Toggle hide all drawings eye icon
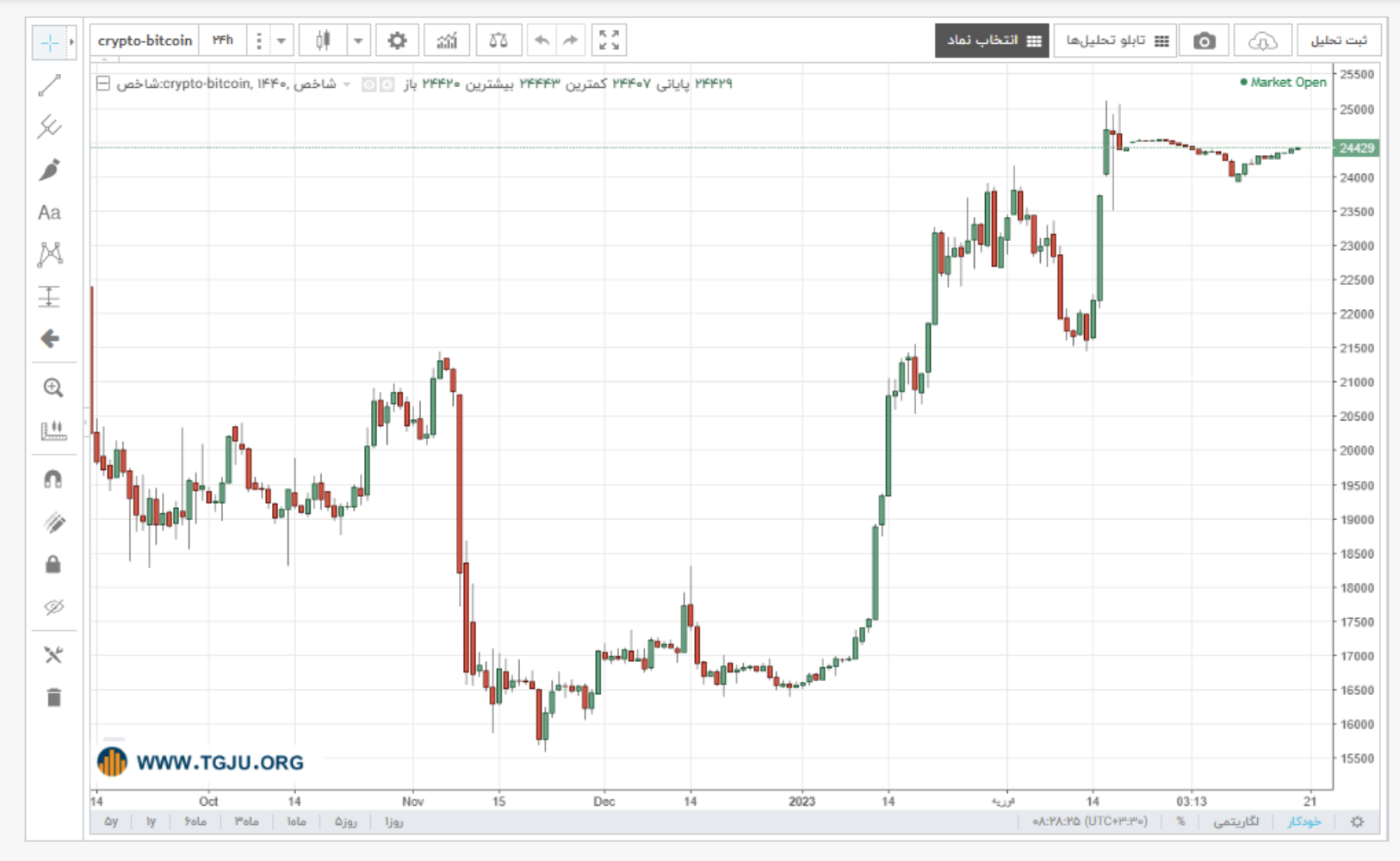This screenshot has height=861, width=1400. (53, 607)
